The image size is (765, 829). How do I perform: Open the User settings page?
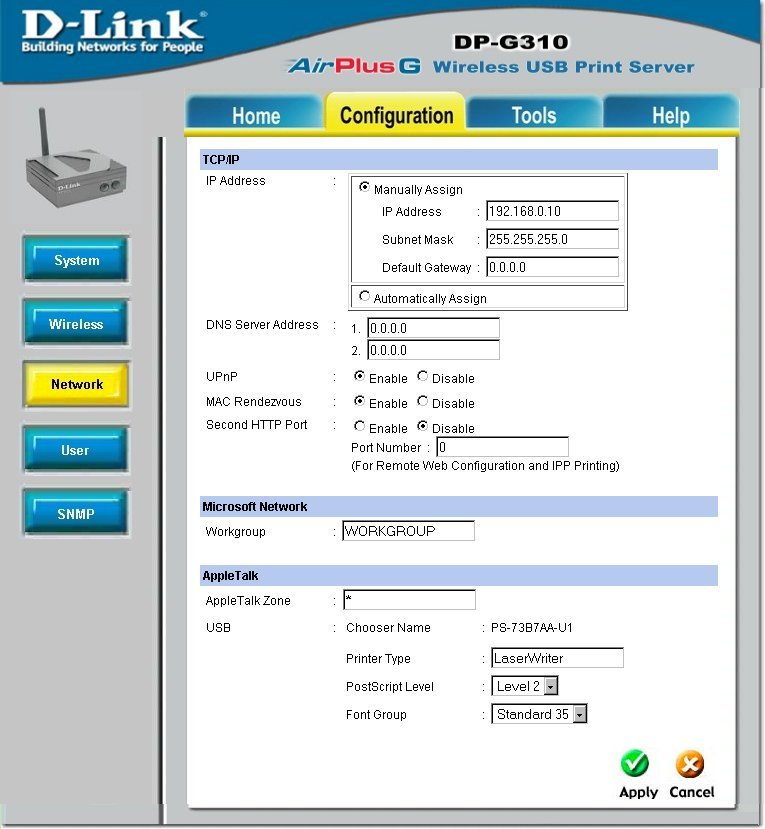(76, 450)
